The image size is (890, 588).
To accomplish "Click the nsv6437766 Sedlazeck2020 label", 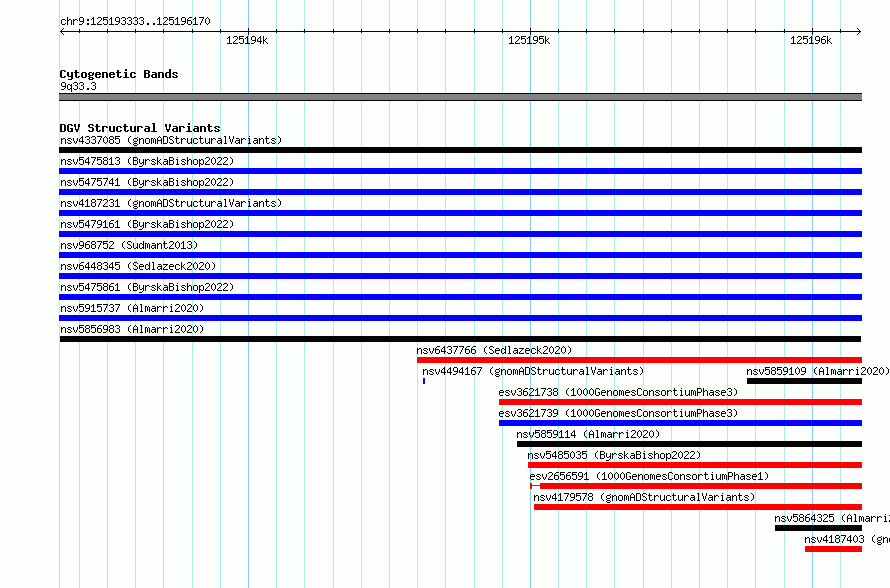I will coord(494,350).
